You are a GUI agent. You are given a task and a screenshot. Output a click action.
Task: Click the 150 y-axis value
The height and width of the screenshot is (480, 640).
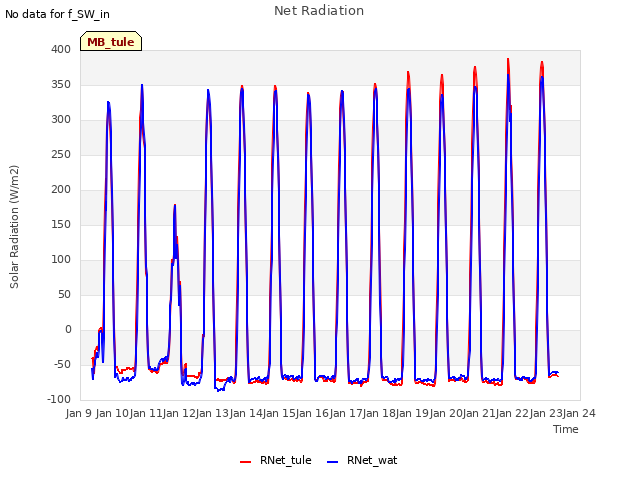[61, 224]
